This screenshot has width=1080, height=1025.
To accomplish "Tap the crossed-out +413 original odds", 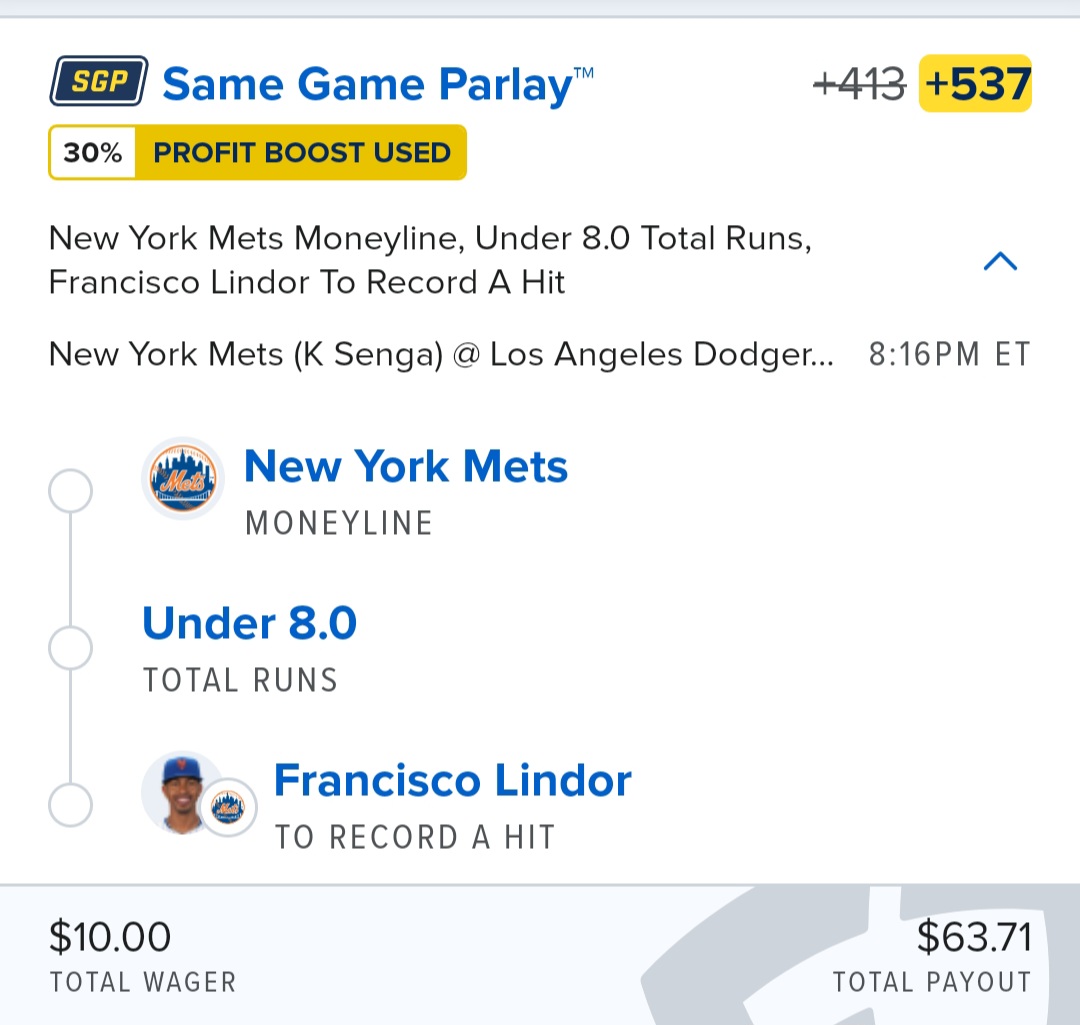I will pos(859,85).
